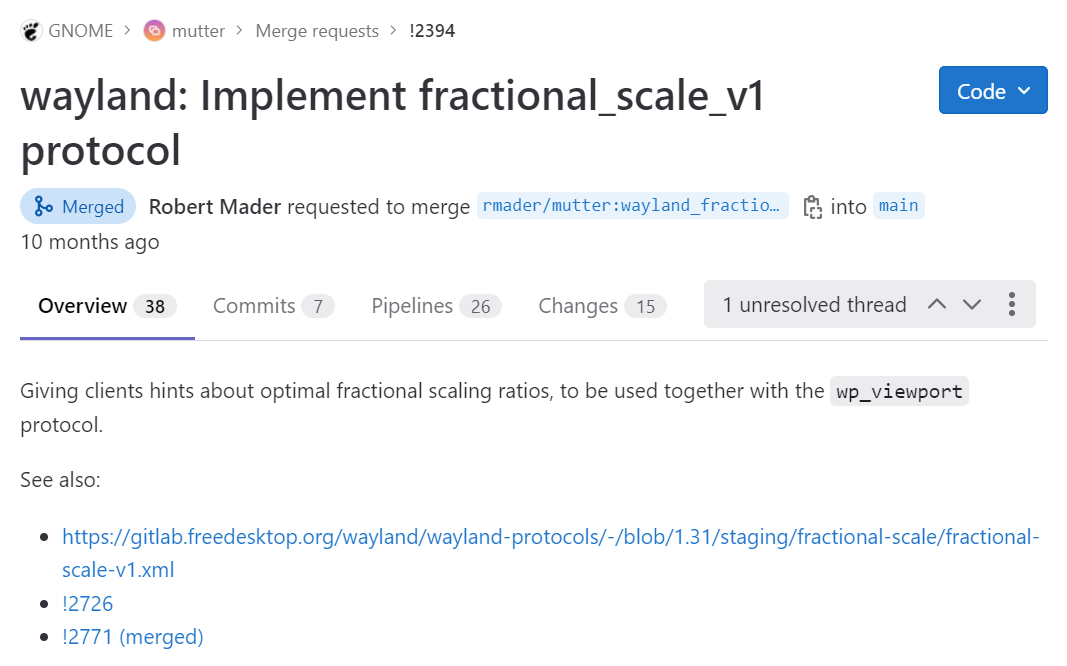Image resolution: width=1067 pixels, height=666 pixels.
Task: Click the Merged status badge
Action: tap(78, 206)
